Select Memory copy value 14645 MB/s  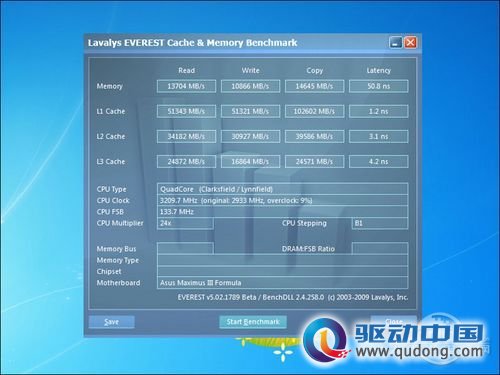[x=314, y=86]
